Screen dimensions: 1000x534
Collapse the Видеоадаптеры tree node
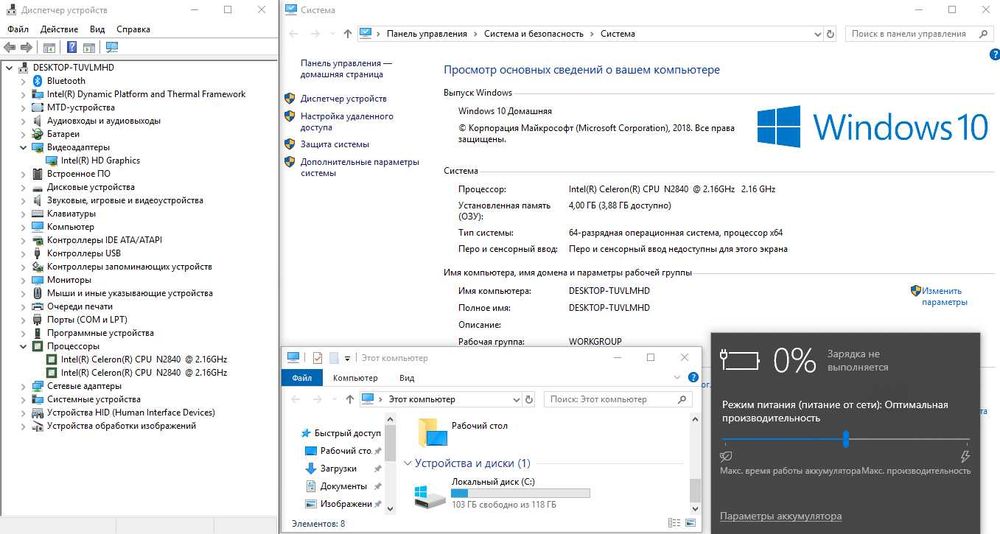23,147
